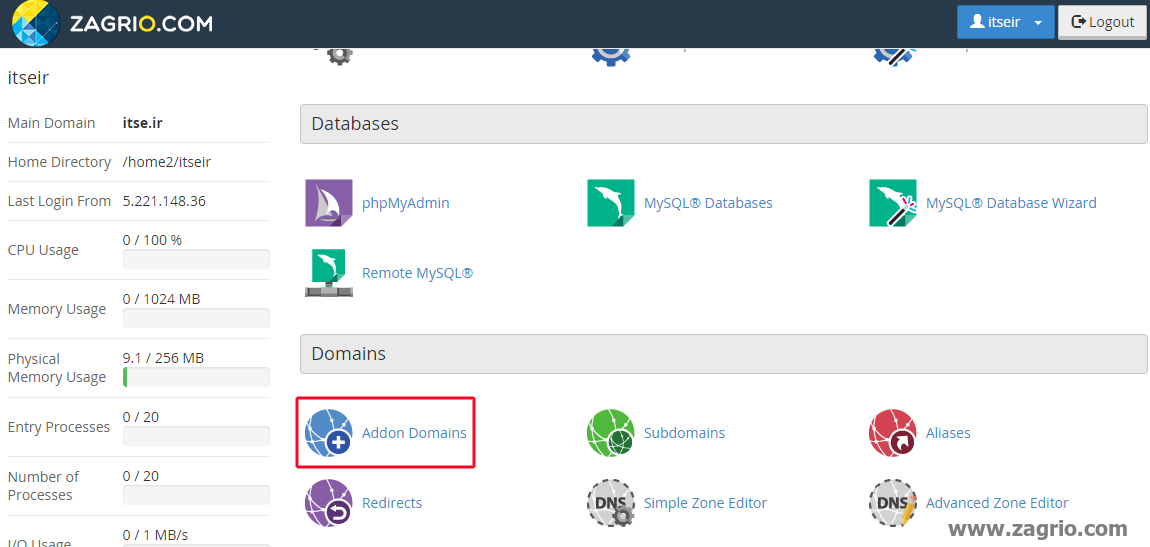Image resolution: width=1150 pixels, height=547 pixels.
Task: Select main domain value itse.ir
Action: click(x=143, y=122)
